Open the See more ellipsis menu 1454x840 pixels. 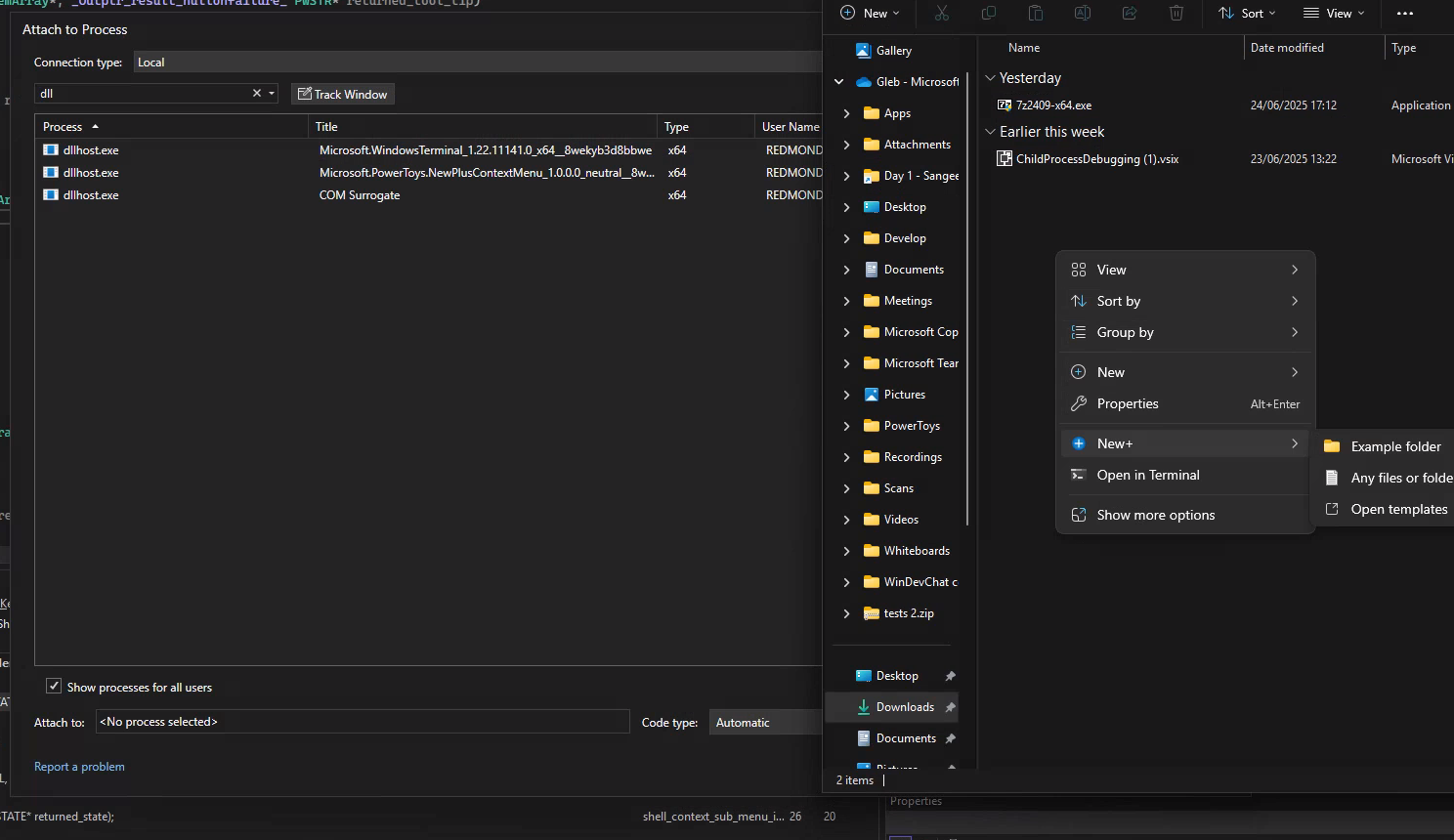(1405, 13)
